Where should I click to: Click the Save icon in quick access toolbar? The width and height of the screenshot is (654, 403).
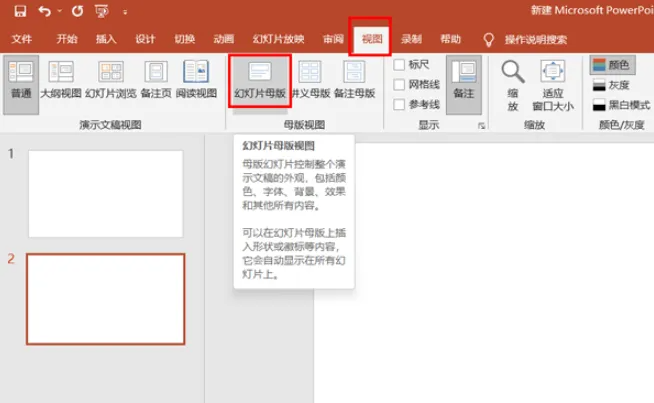point(20,11)
